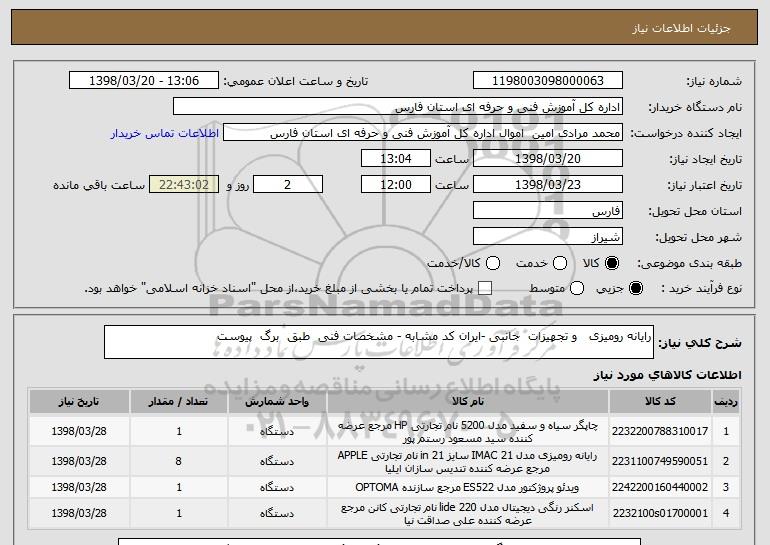Click item code 2242200160440002

coord(660,487)
